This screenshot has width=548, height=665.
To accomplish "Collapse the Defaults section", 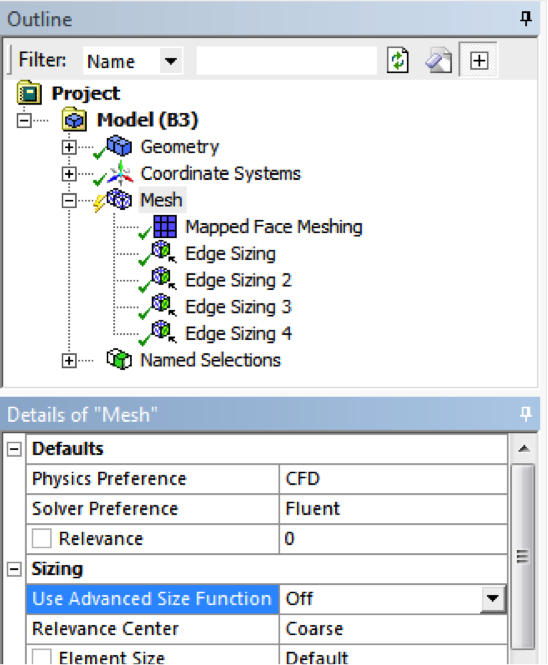I will coord(14,449).
